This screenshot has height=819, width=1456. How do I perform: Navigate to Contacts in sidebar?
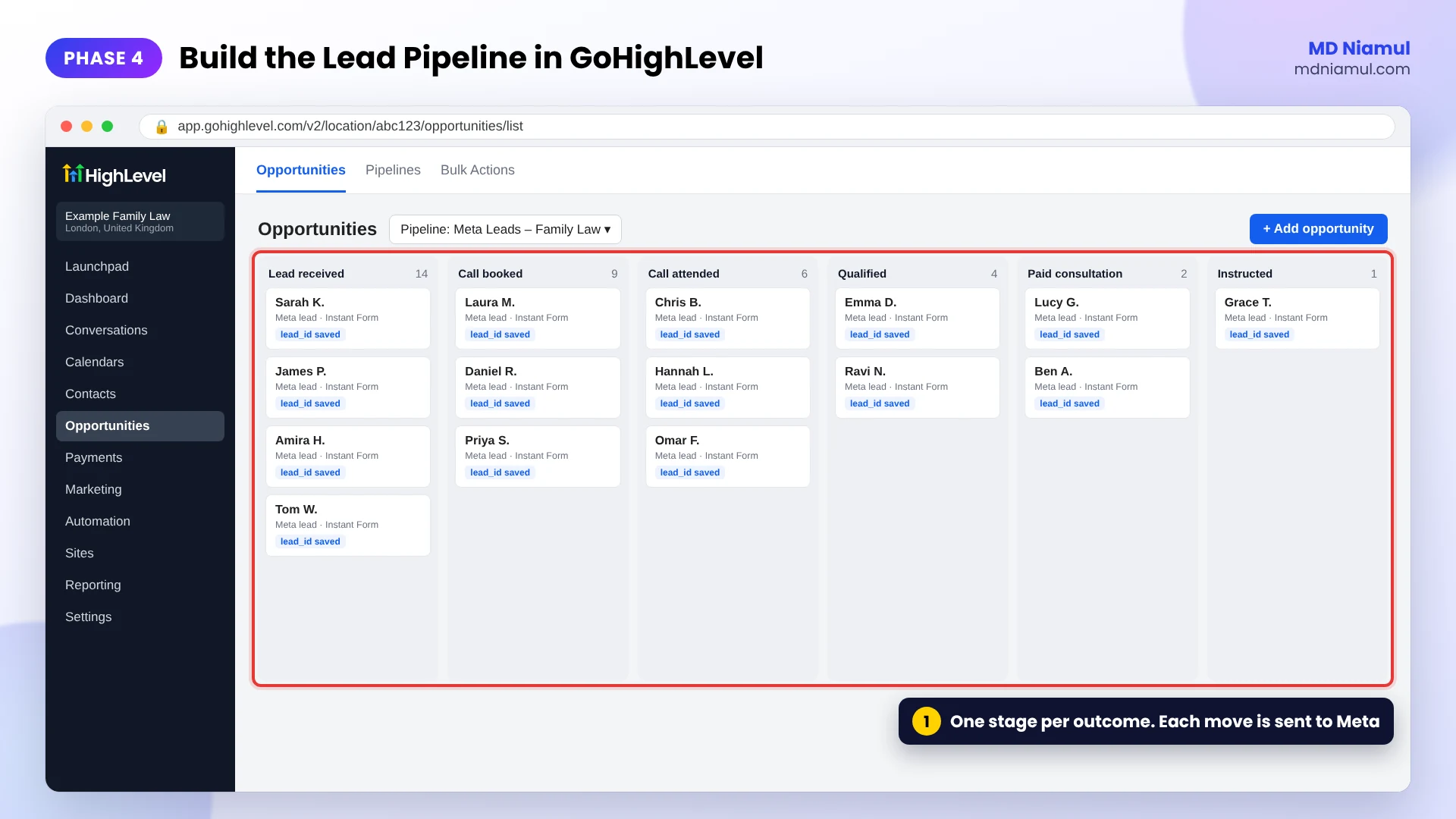[x=140, y=394]
